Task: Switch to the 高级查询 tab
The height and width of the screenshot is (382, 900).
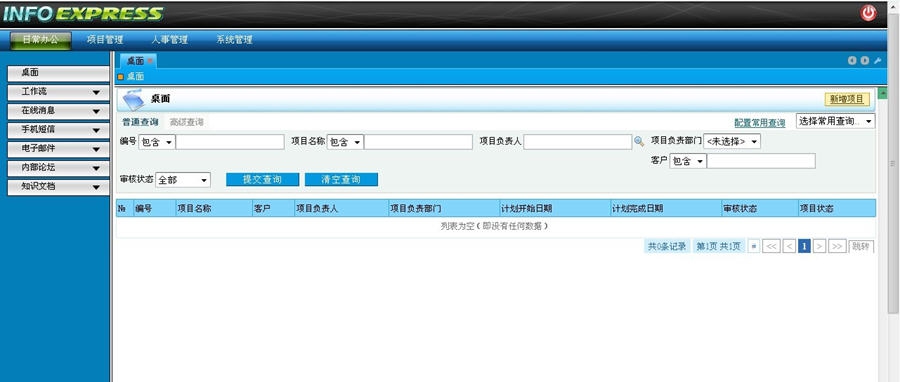Action: click(187, 122)
